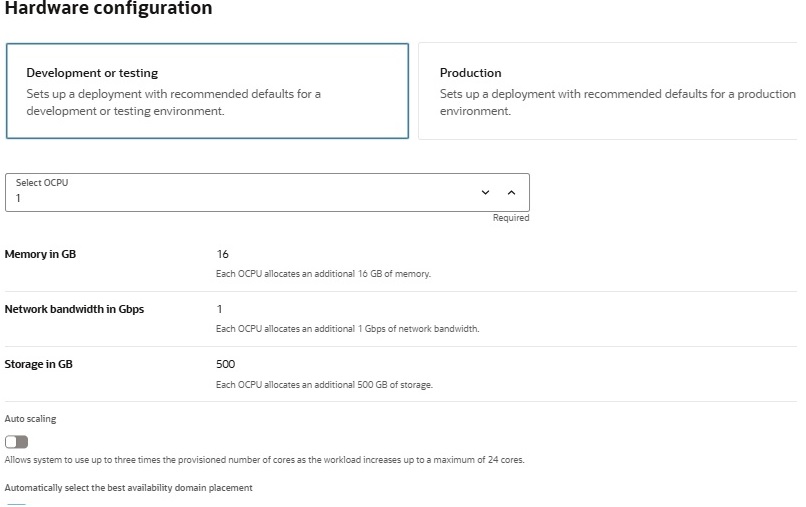Click the Hardware configuration heading

point(108,8)
